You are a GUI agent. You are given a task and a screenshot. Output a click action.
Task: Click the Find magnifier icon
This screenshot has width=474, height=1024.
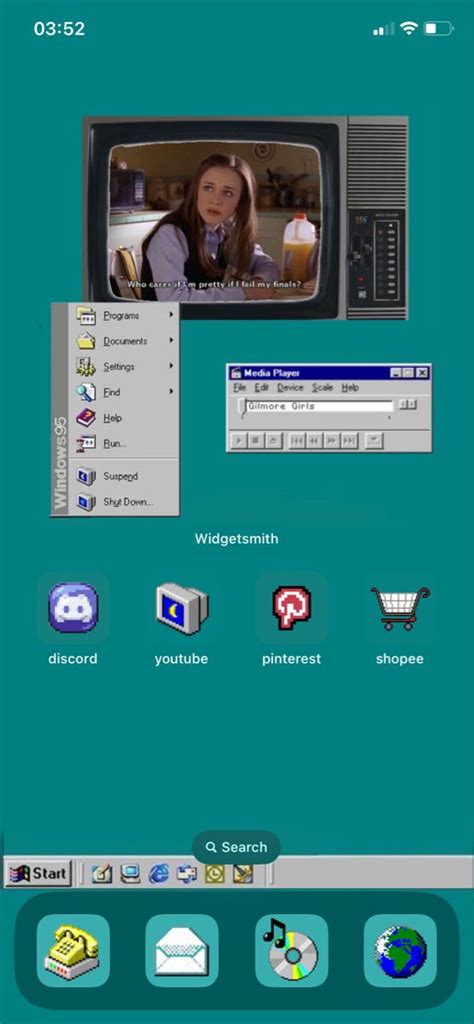point(86,392)
